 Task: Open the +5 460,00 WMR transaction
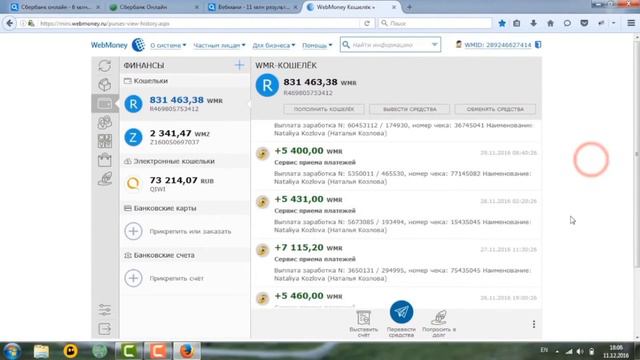(396, 298)
